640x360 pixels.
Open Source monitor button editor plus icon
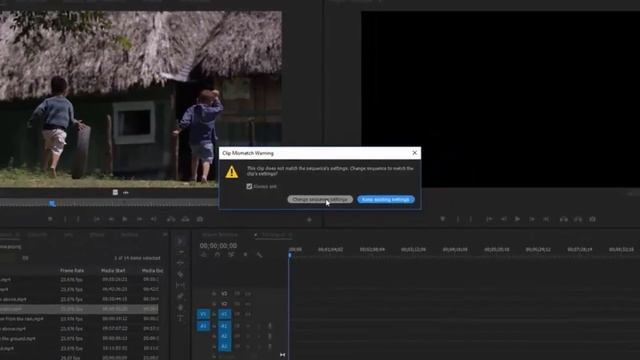point(309,220)
